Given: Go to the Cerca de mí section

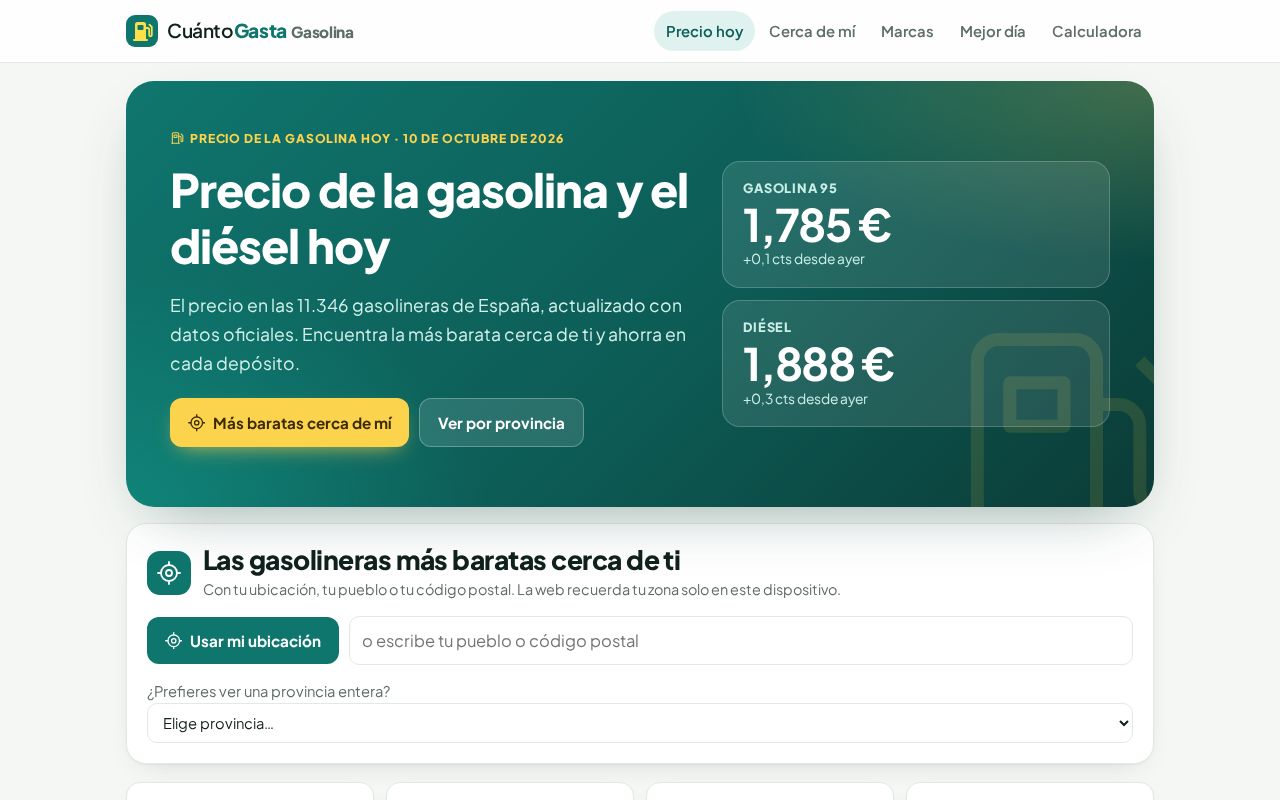Looking at the screenshot, I should 812,31.
